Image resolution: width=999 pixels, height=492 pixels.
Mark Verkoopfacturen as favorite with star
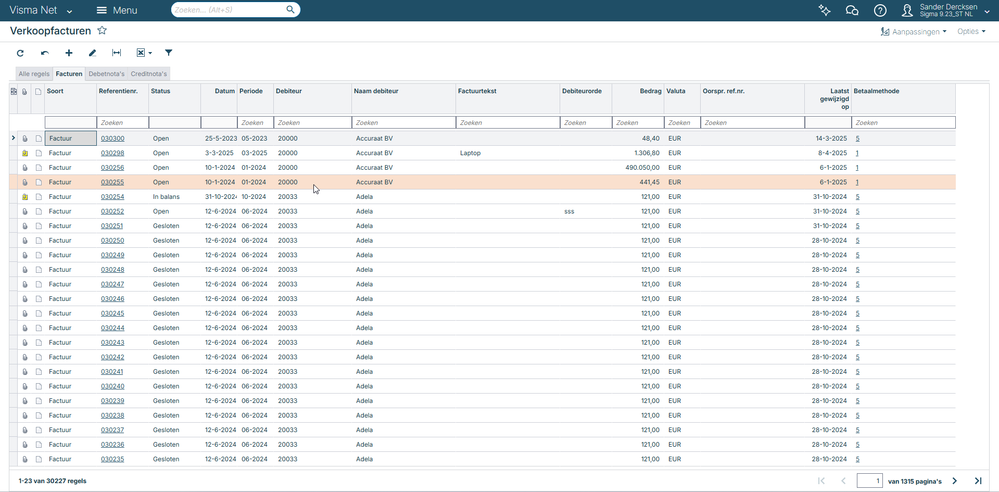pyautogui.click(x=102, y=31)
